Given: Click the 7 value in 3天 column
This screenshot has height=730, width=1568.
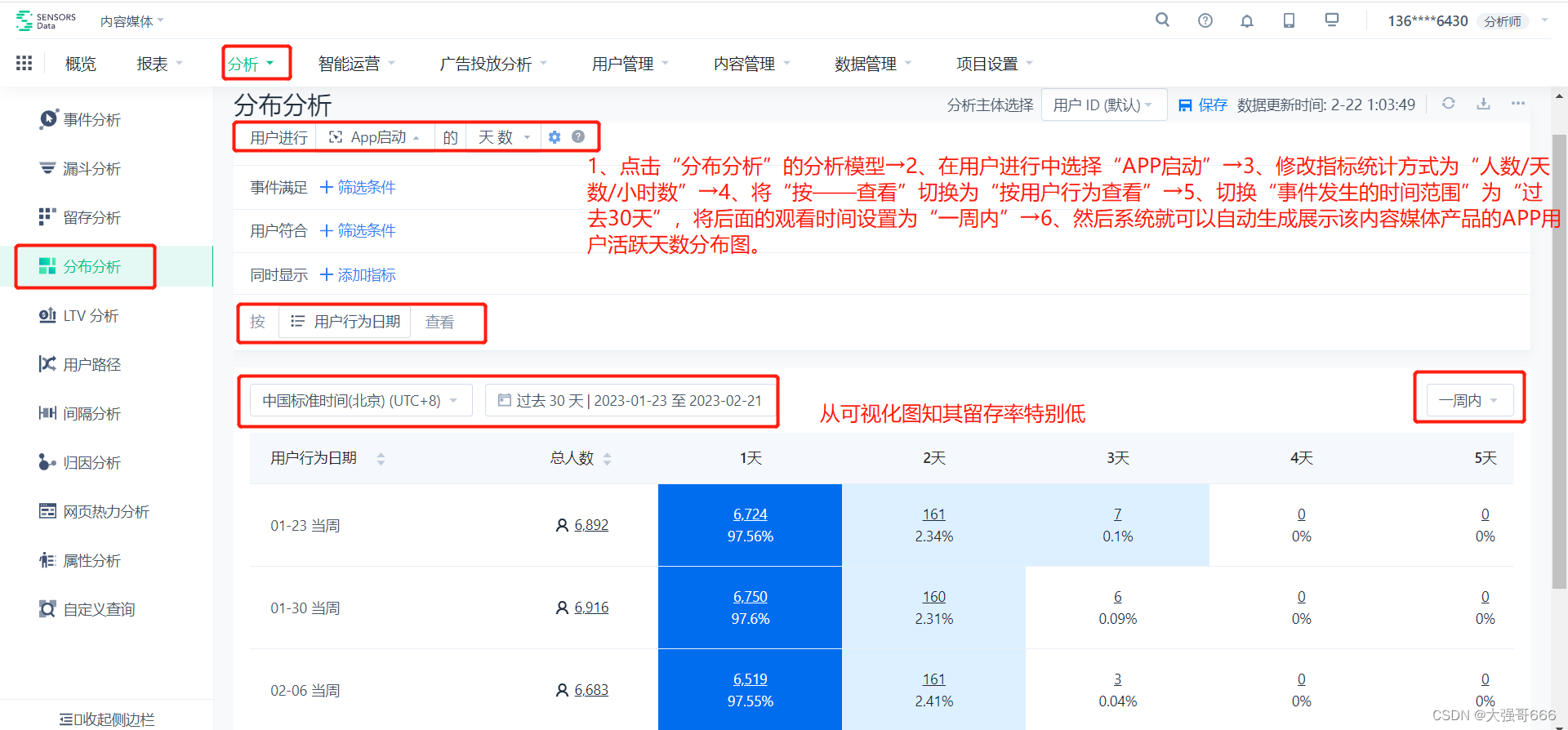Looking at the screenshot, I should pyautogui.click(x=1118, y=514).
